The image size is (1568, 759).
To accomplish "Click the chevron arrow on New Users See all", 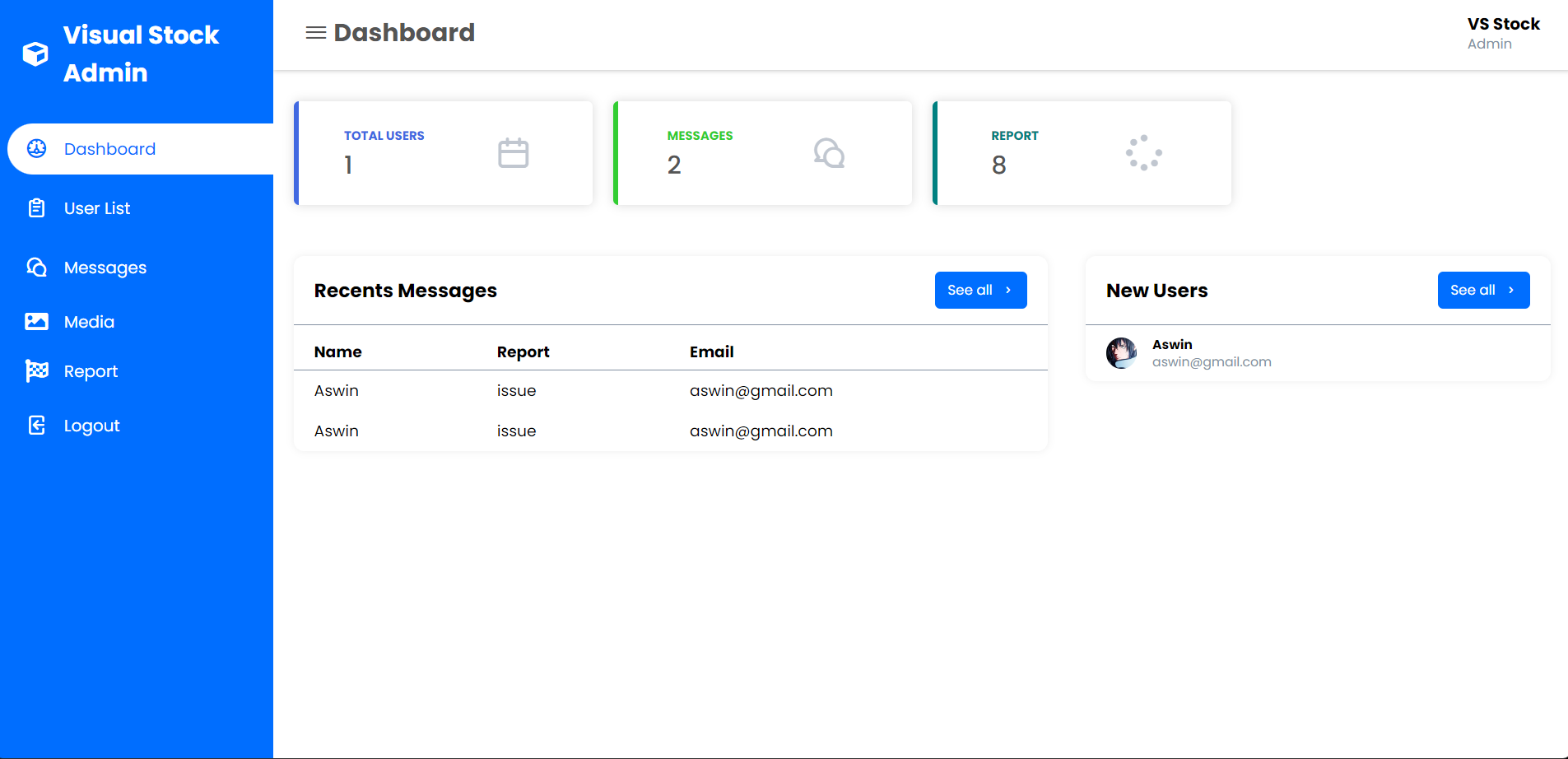I will coord(1511,291).
